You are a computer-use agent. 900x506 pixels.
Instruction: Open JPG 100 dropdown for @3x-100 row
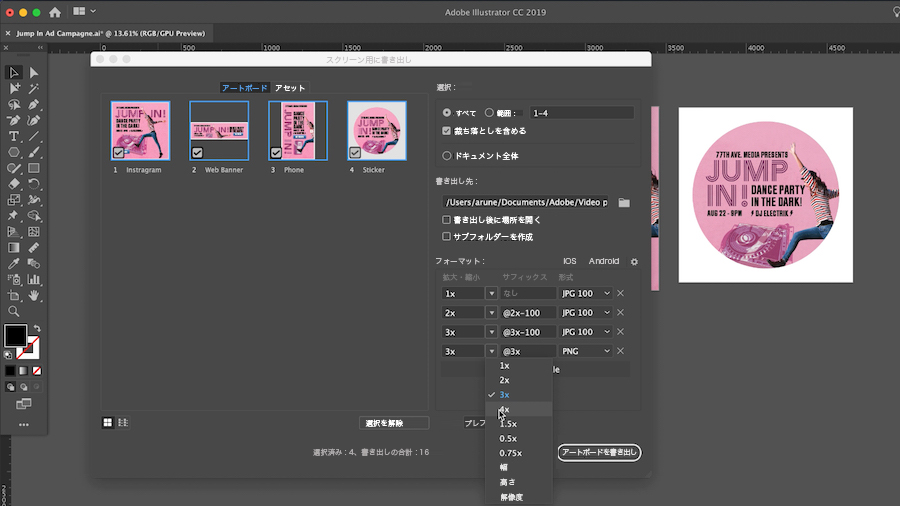585,332
